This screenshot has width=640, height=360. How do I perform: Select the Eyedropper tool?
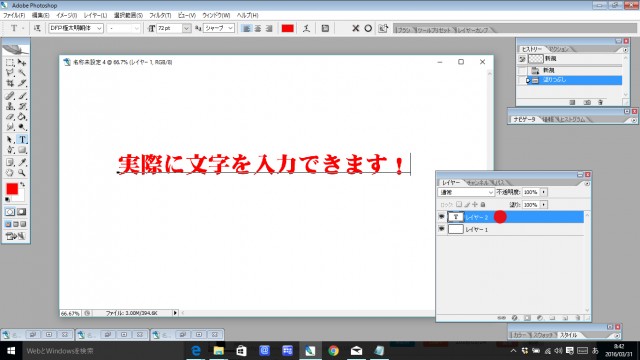click(x=22, y=162)
